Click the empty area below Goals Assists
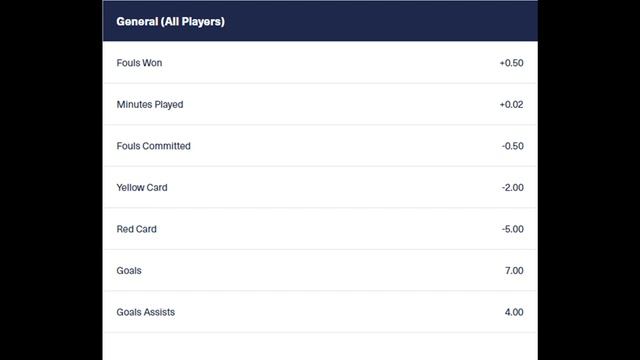The height and width of the screenshot is (360, 640). pyautogui.click(x=320, y=347)
